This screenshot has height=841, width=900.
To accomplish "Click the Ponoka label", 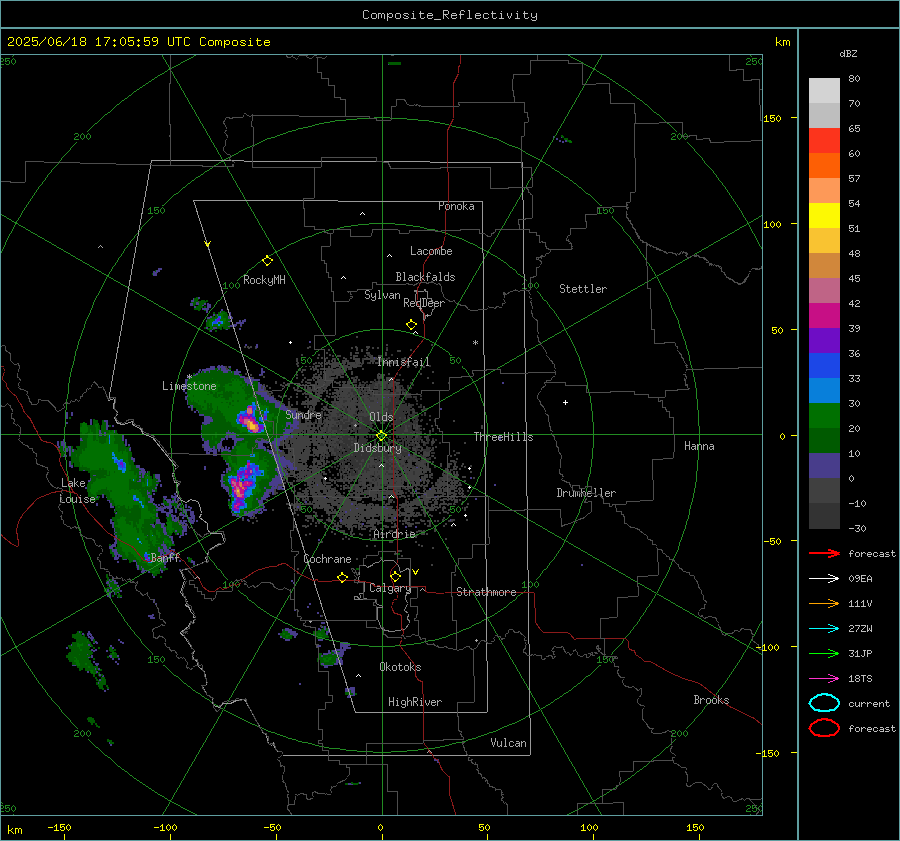I will [456, 206].
